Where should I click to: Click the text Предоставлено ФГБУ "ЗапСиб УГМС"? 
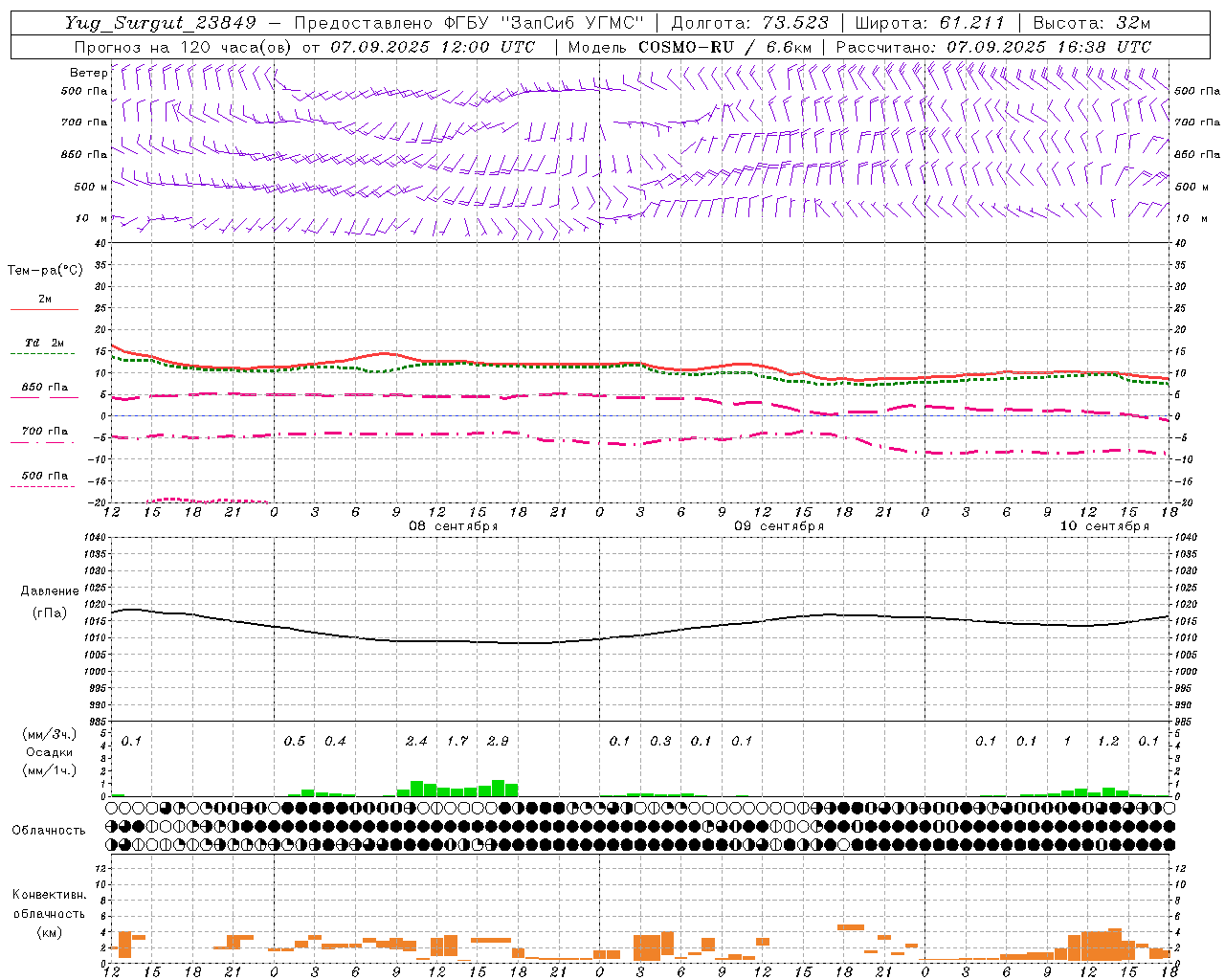pyautogui.click(x=469, y=23)
